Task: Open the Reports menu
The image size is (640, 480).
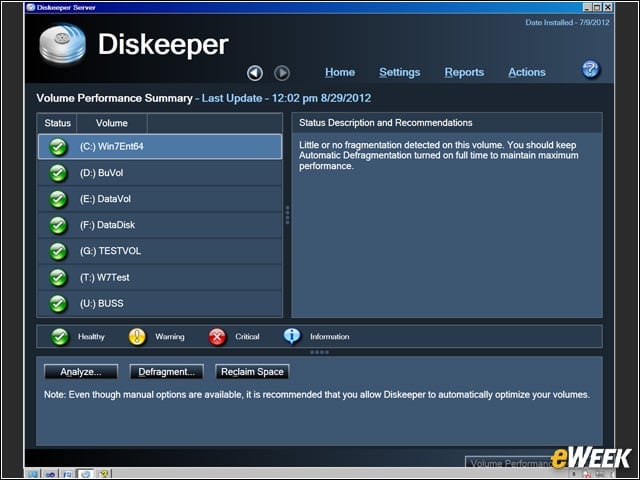Action: 464,72
